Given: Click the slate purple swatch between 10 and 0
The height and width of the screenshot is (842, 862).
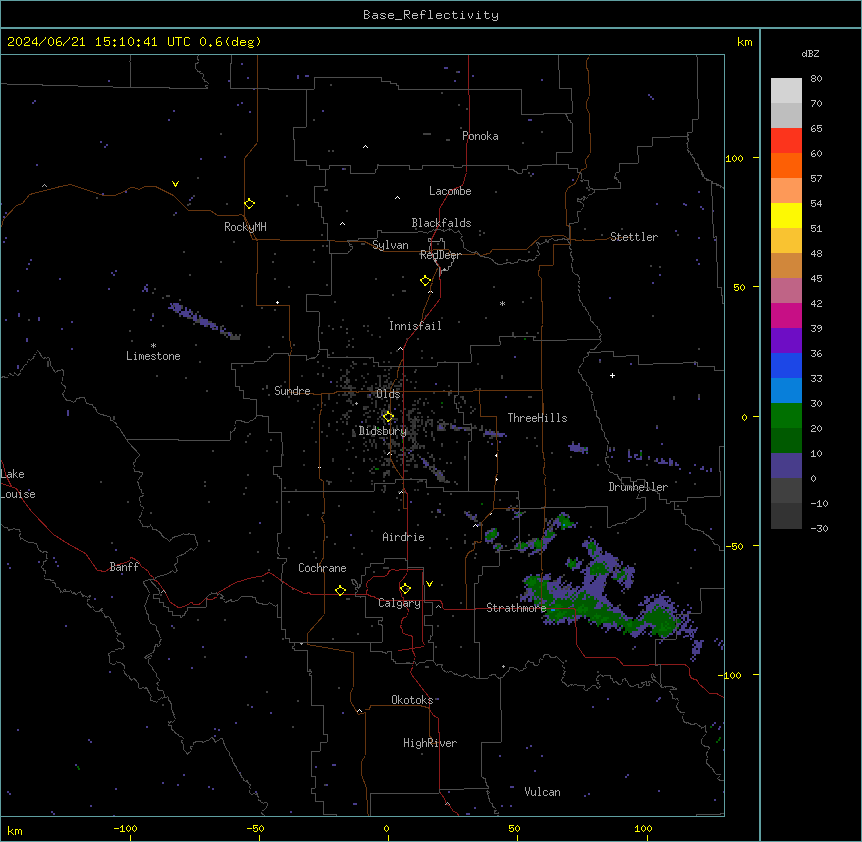Looking at the screenshot, I should tap(786, 466).
